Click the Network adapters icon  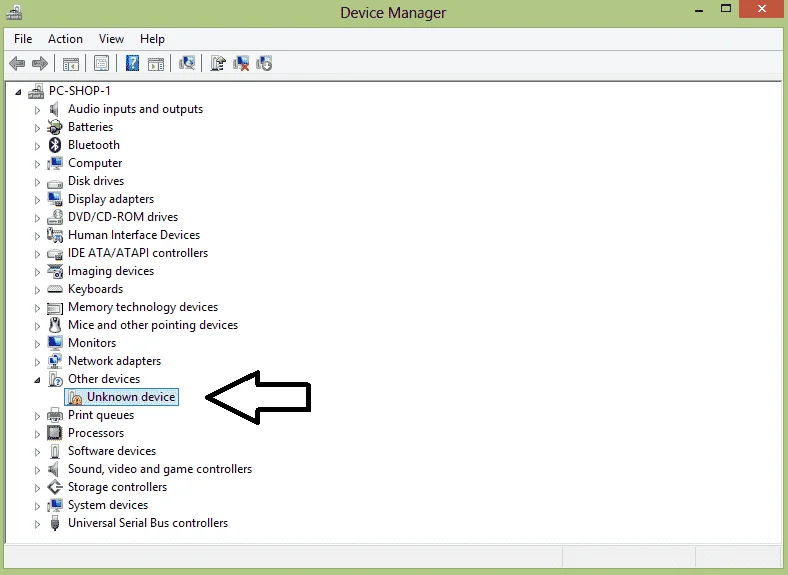tap(55, 361)
